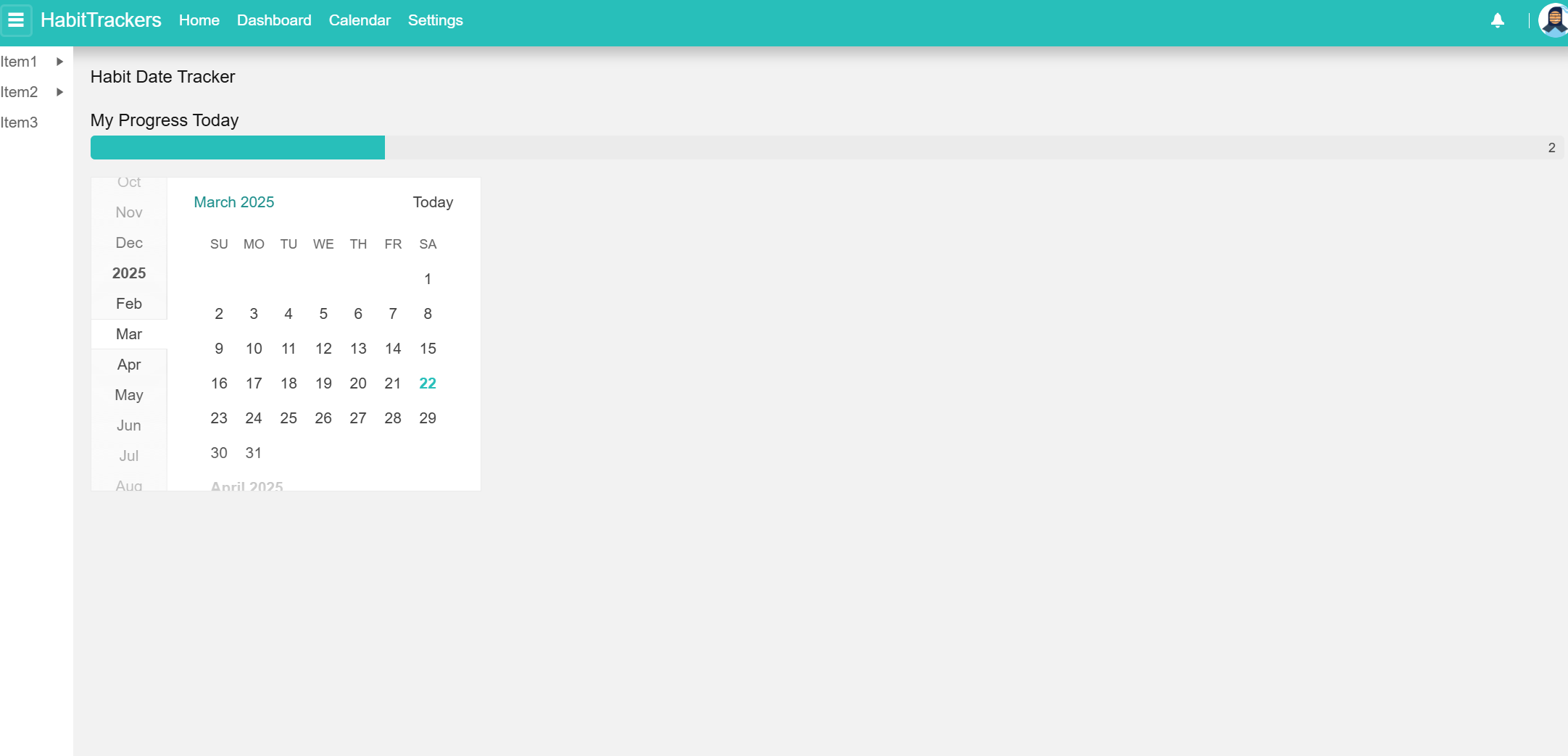
Task: Select Item2 in the sidebar
Action: click(19, 92)
